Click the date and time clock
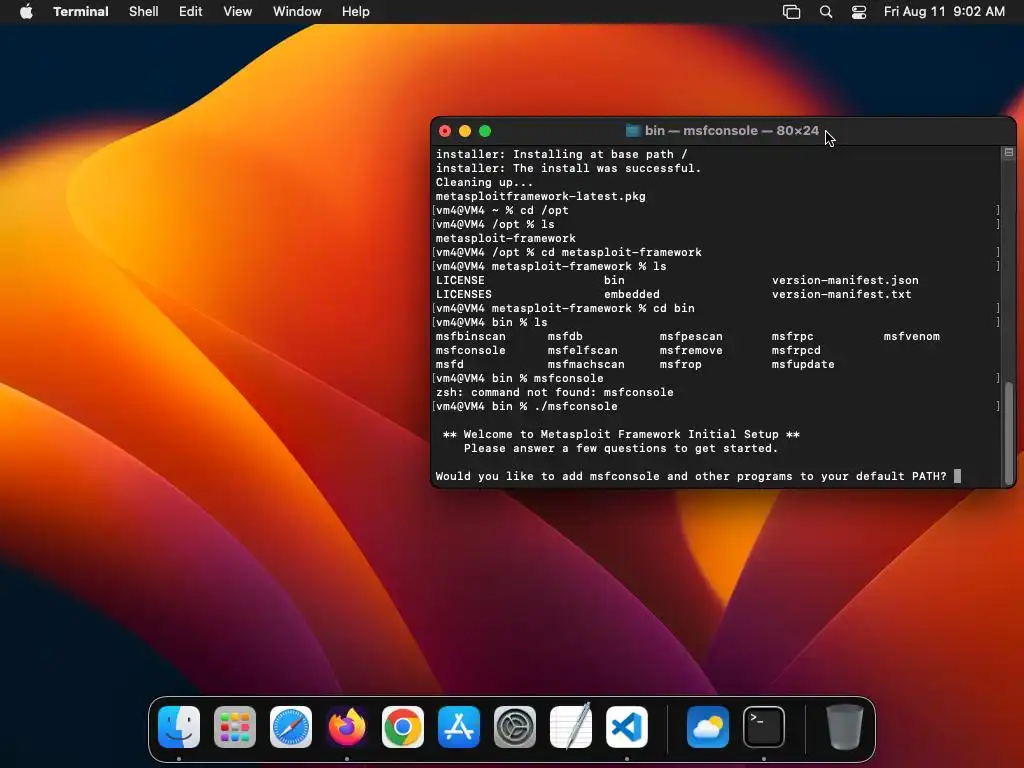This screenshot has height=768, width=1024. click(944, 12)
